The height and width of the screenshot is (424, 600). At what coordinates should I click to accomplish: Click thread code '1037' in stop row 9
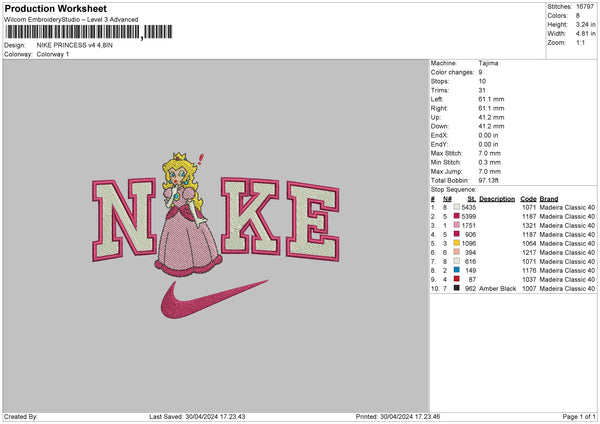pyautogui.click(x=529, y=279)
